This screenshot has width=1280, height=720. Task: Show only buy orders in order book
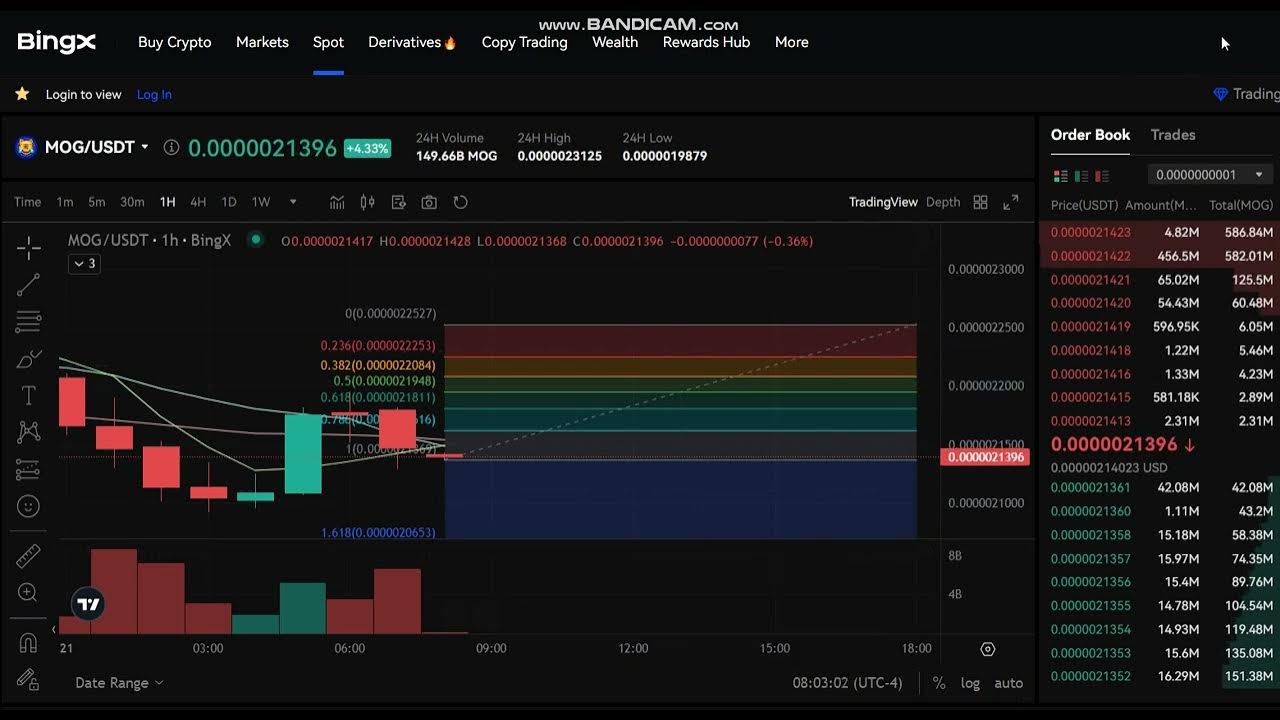1081,176
